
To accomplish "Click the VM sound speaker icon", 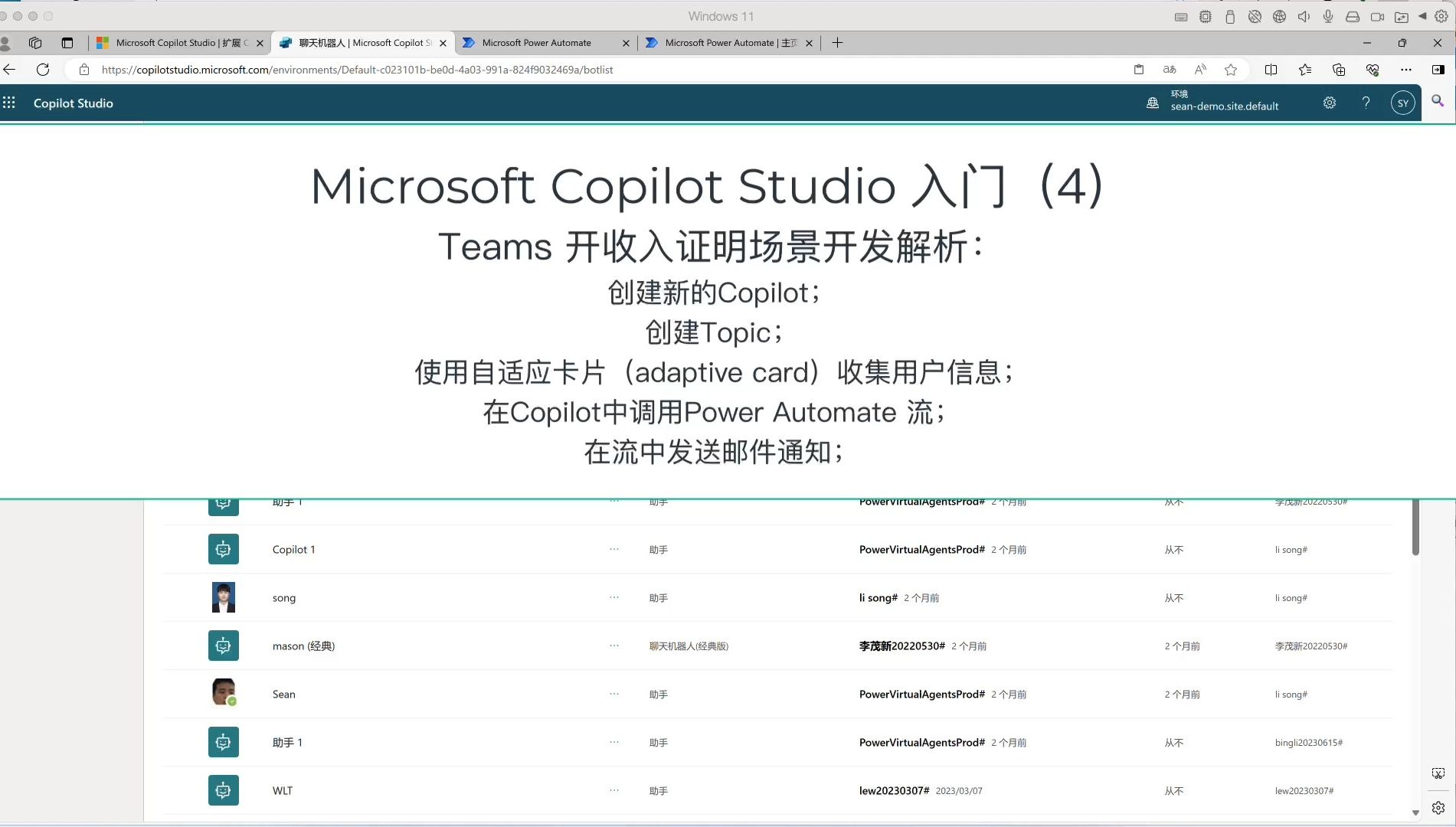I will tap(1304, 16).
